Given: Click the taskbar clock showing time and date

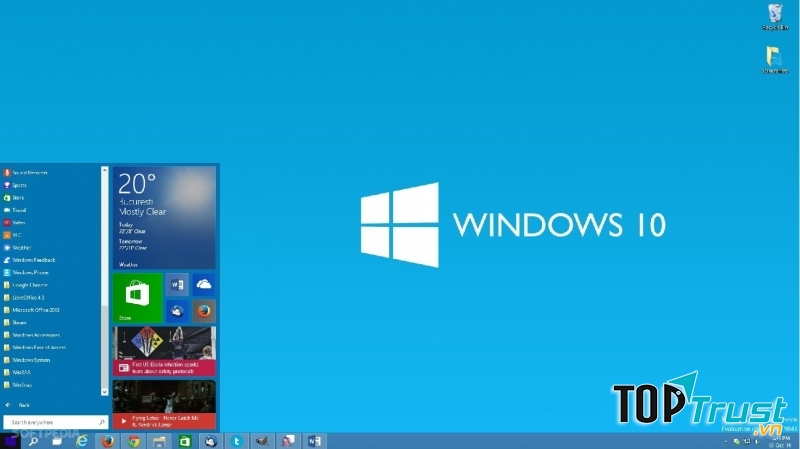Looking at the screenshot, I should pos(780,442).
